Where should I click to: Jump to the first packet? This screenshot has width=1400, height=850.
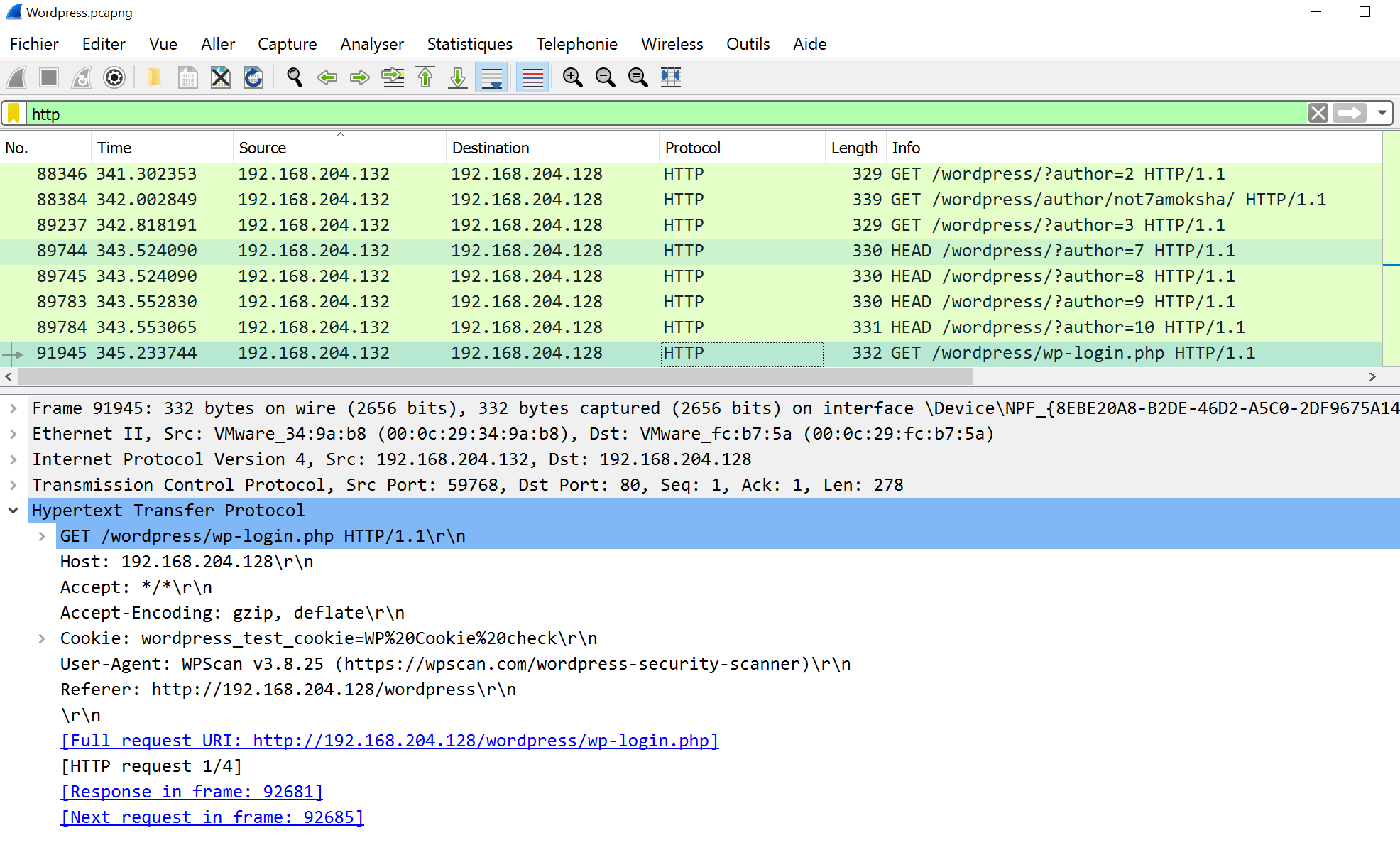tap(425, 77)
